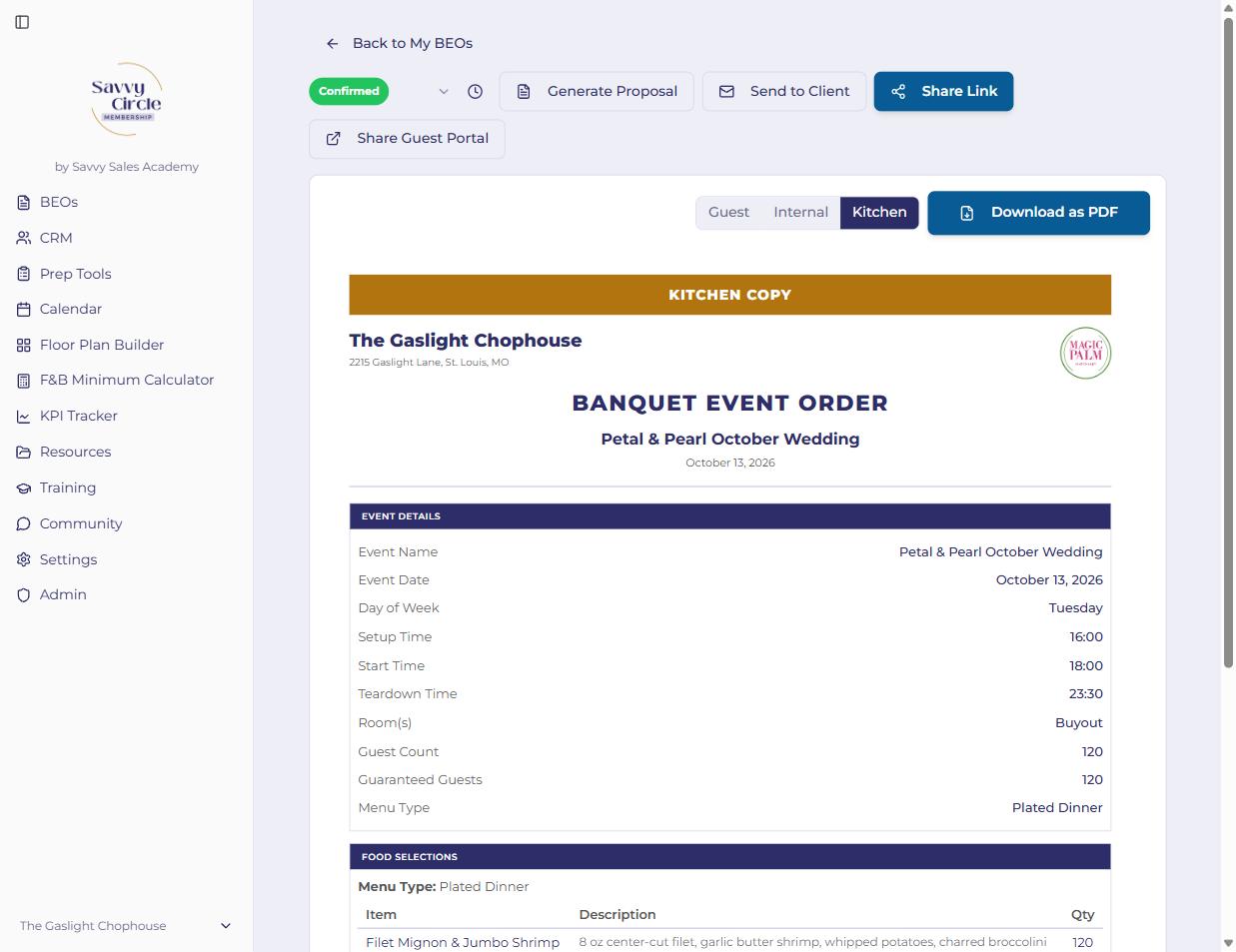This screenshot has height=952, width=1236.
Task: Click the Start Time value 18:00
Action: point(1086,665)
